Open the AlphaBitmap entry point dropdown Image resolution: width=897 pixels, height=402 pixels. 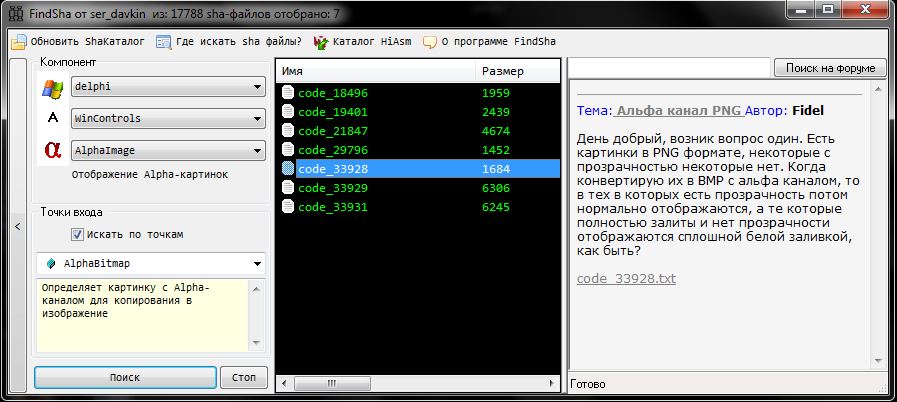[258, 264]
